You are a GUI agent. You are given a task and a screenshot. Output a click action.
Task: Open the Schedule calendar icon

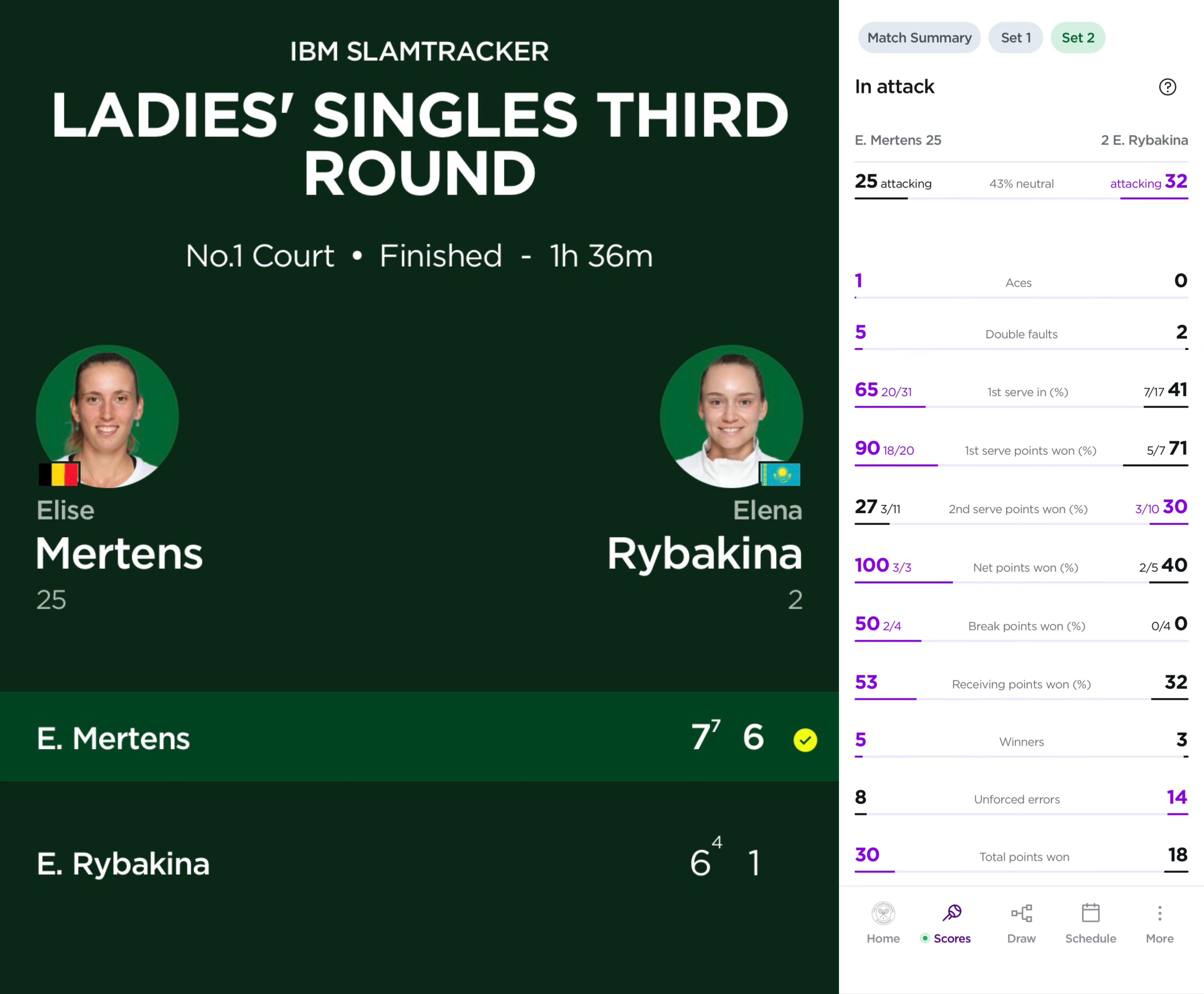(x=1091, y=913)
